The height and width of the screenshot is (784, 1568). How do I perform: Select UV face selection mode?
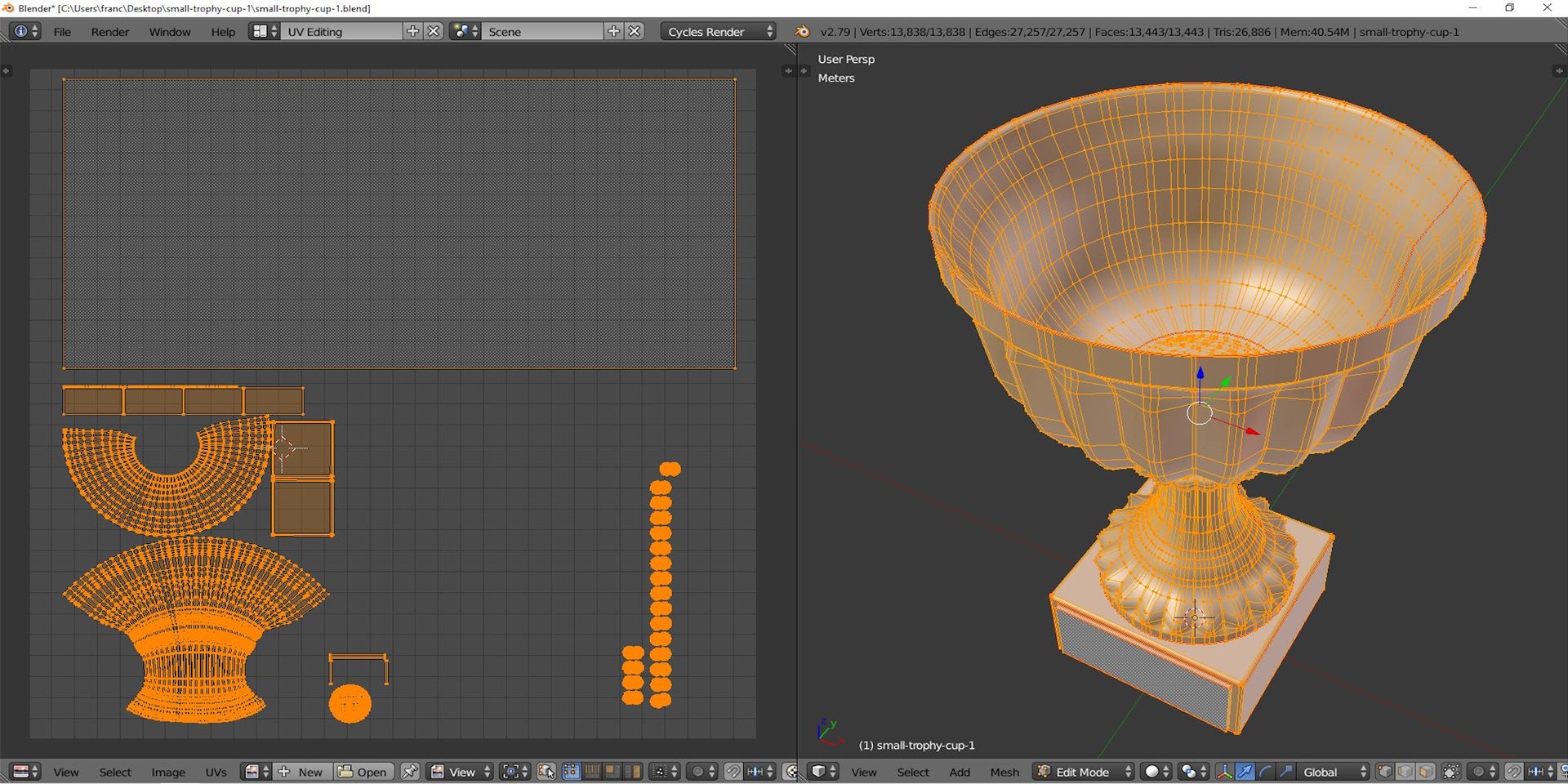click(612, 772)
